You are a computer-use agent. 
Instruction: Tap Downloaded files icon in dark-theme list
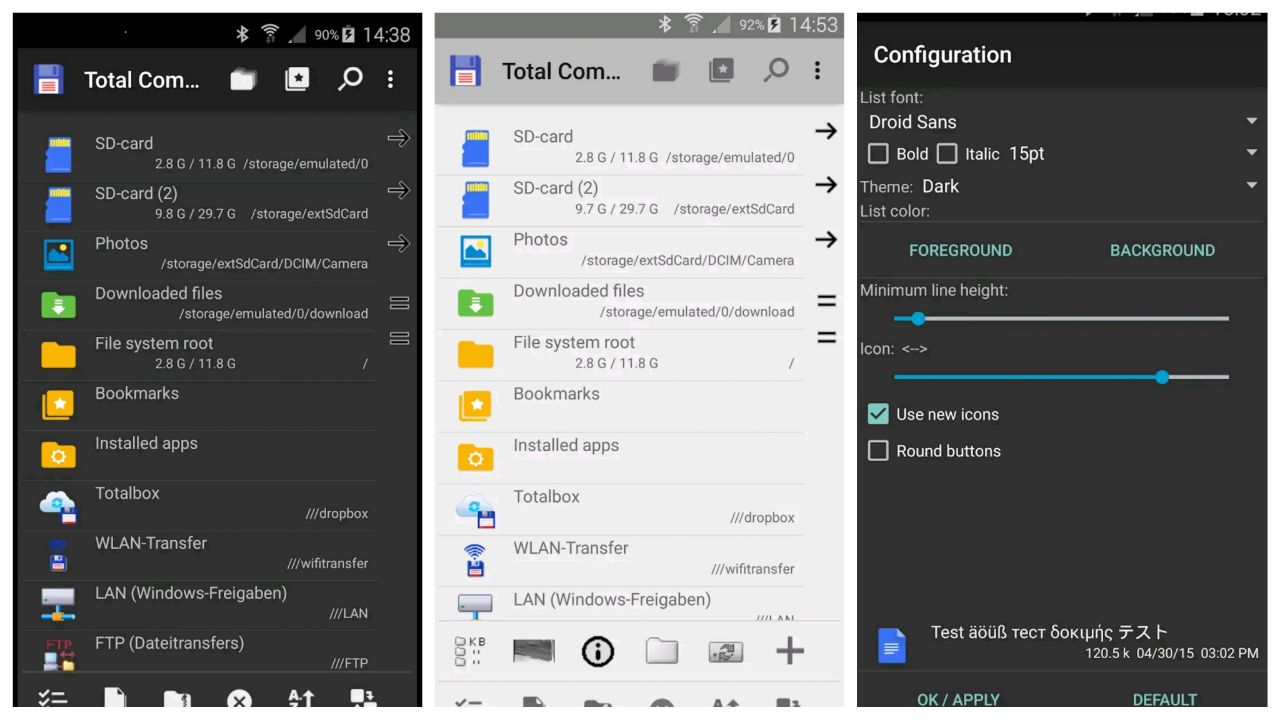59,305
